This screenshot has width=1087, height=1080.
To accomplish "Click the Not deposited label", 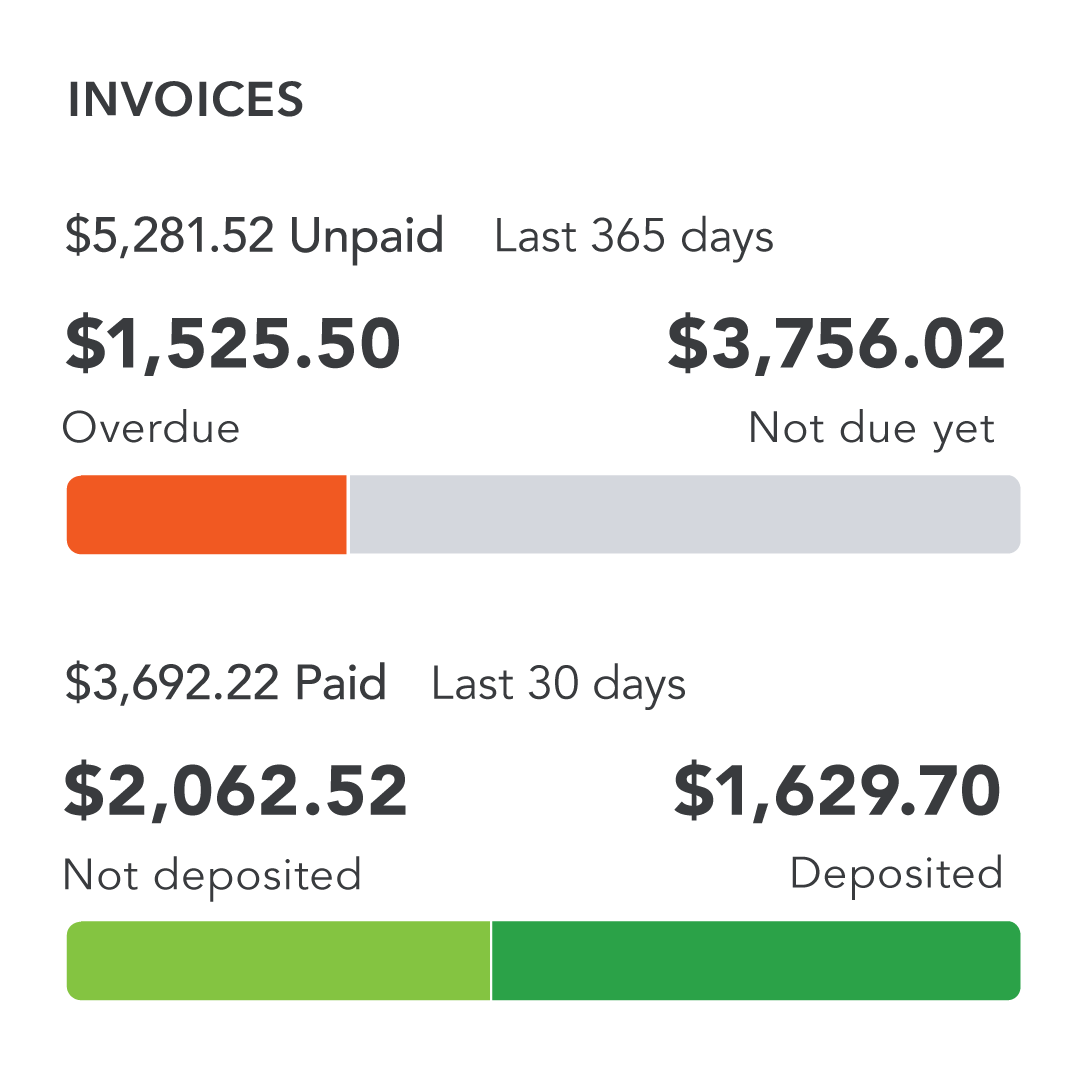I will [211, 875].
